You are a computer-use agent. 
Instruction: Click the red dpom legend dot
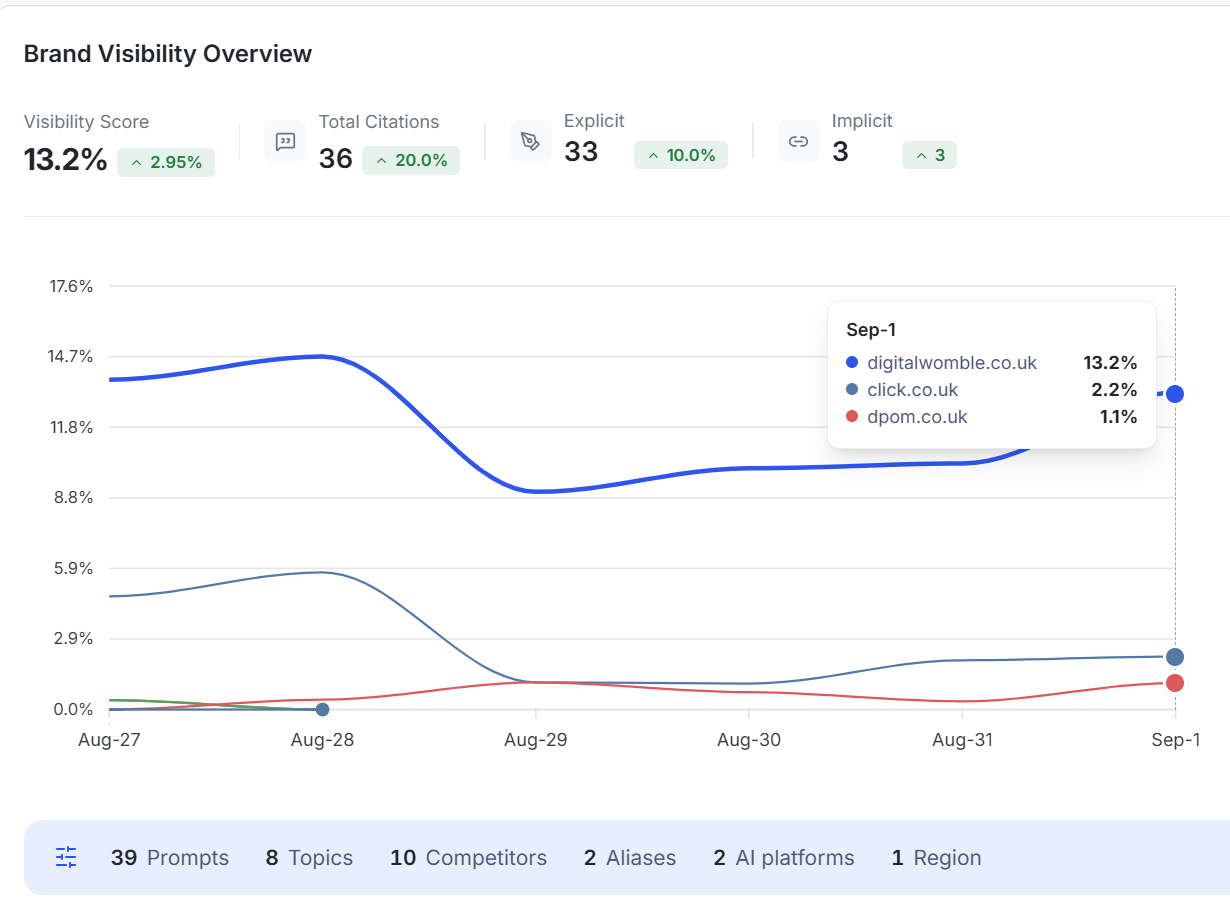852,417
